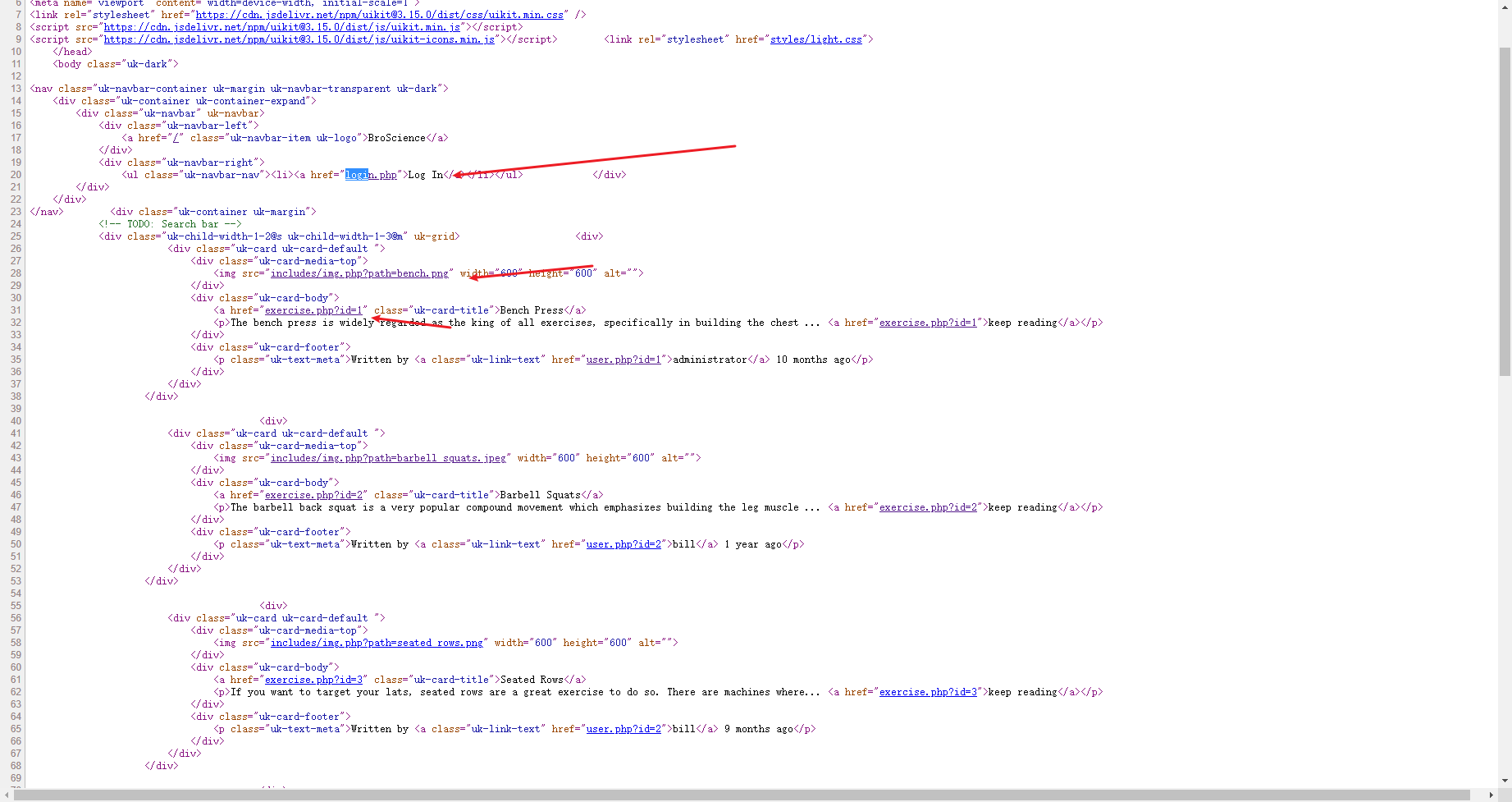Open the img.php?path=bench.png image link
Screen dimensions: 1512x802
click(x=360, y=273)
